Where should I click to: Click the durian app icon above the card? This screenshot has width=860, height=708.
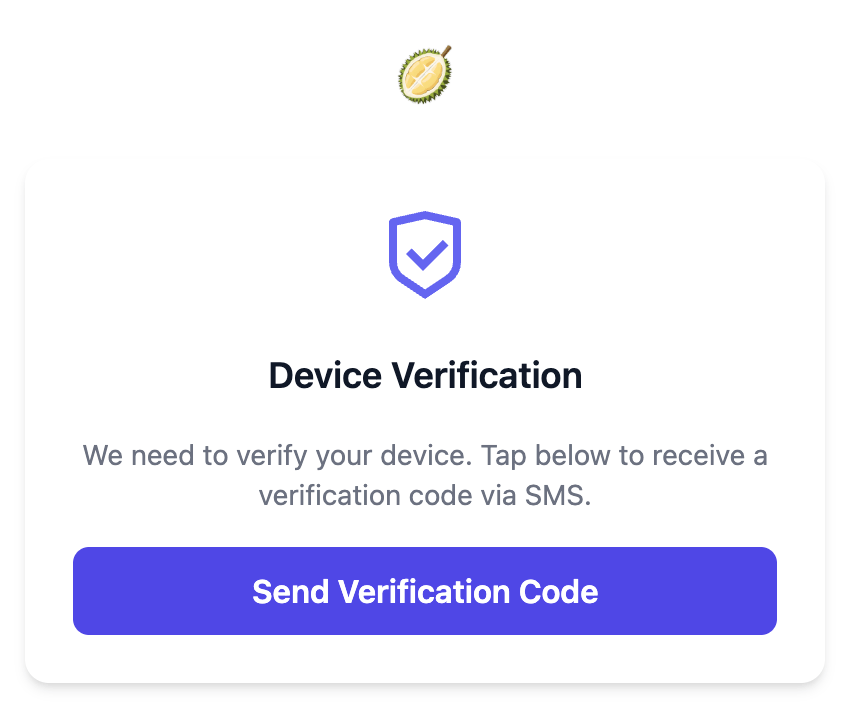coord(425,74)
